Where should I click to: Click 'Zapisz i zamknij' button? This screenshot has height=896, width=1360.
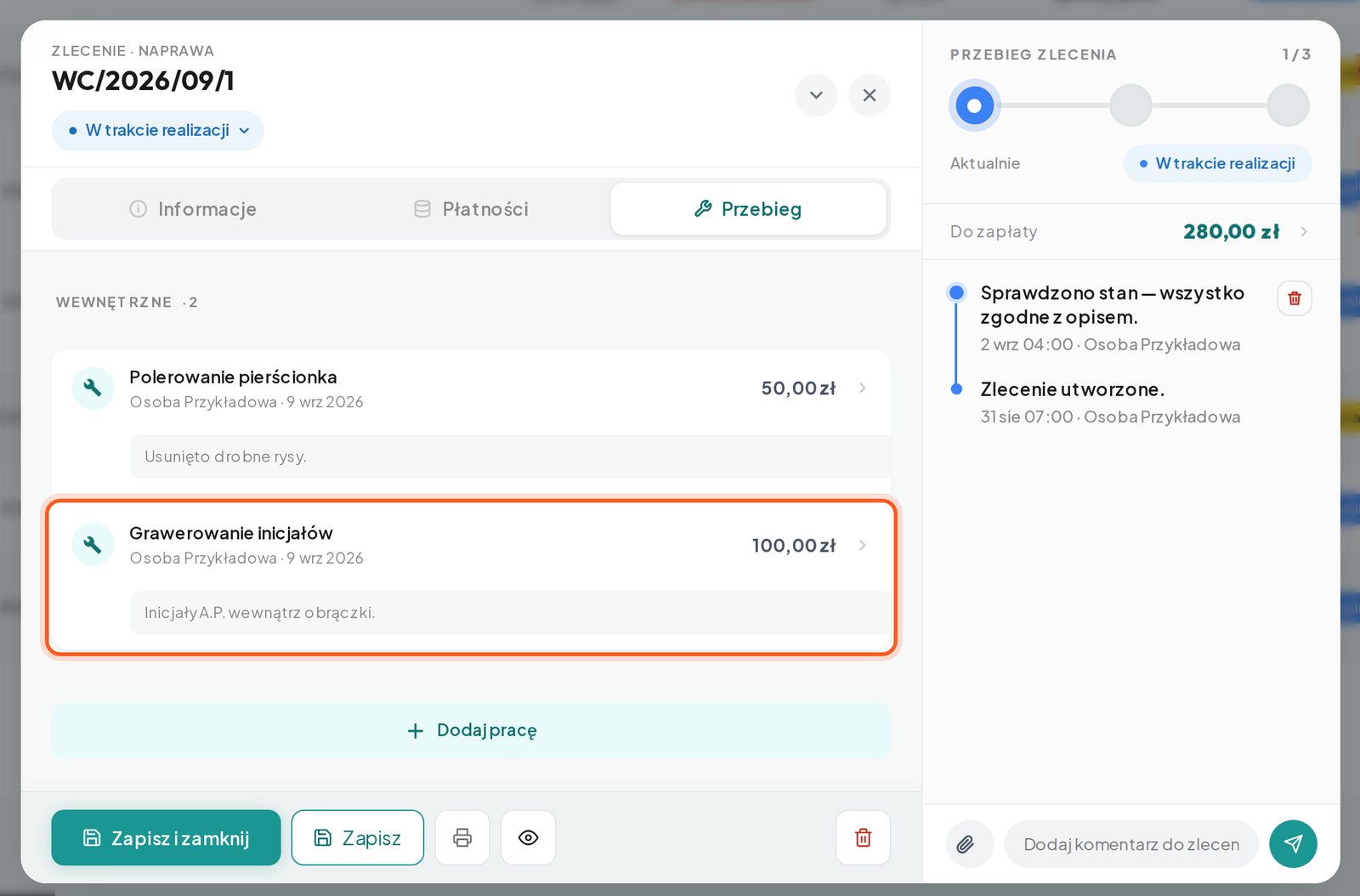pyautogui.click(x=166, y=837)
